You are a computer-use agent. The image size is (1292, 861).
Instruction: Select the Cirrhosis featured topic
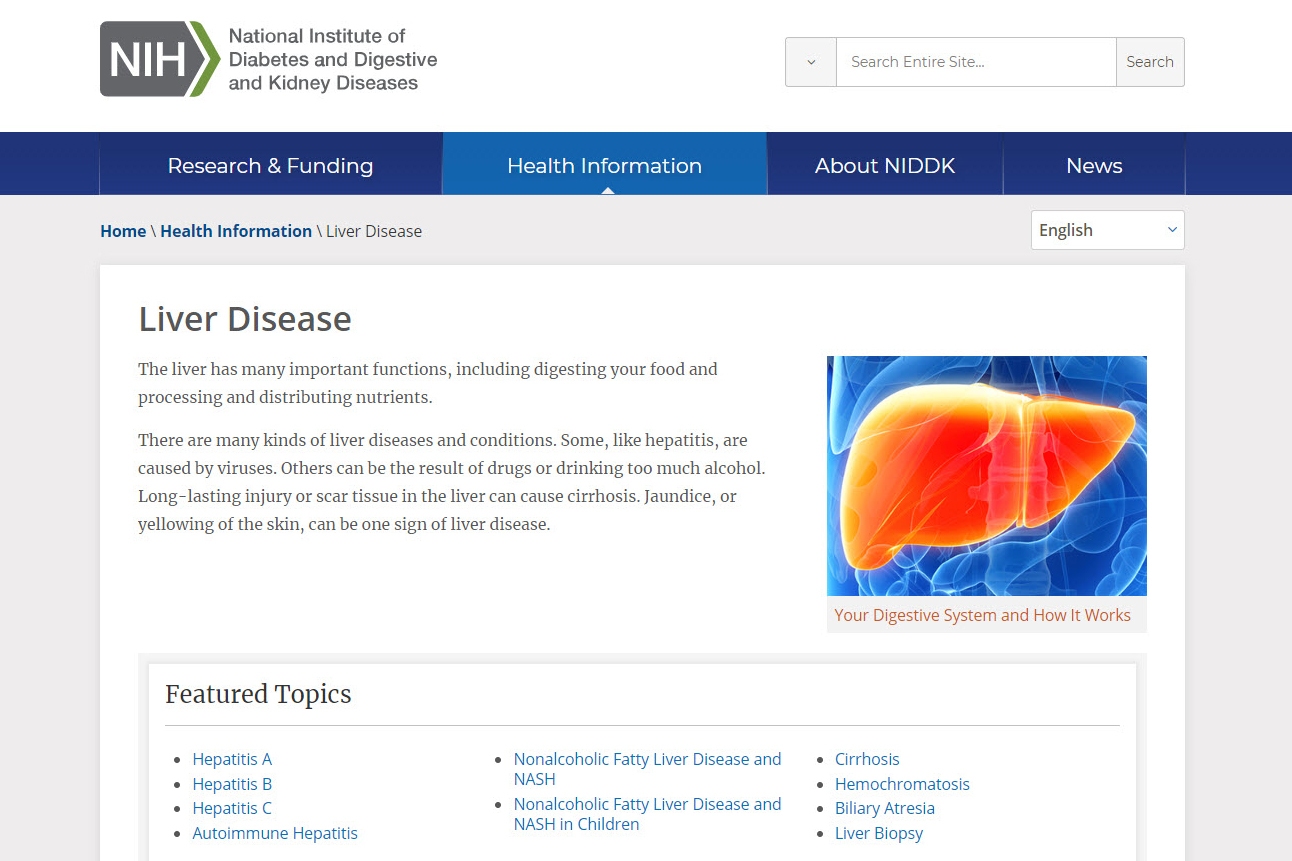pos(867,759)
